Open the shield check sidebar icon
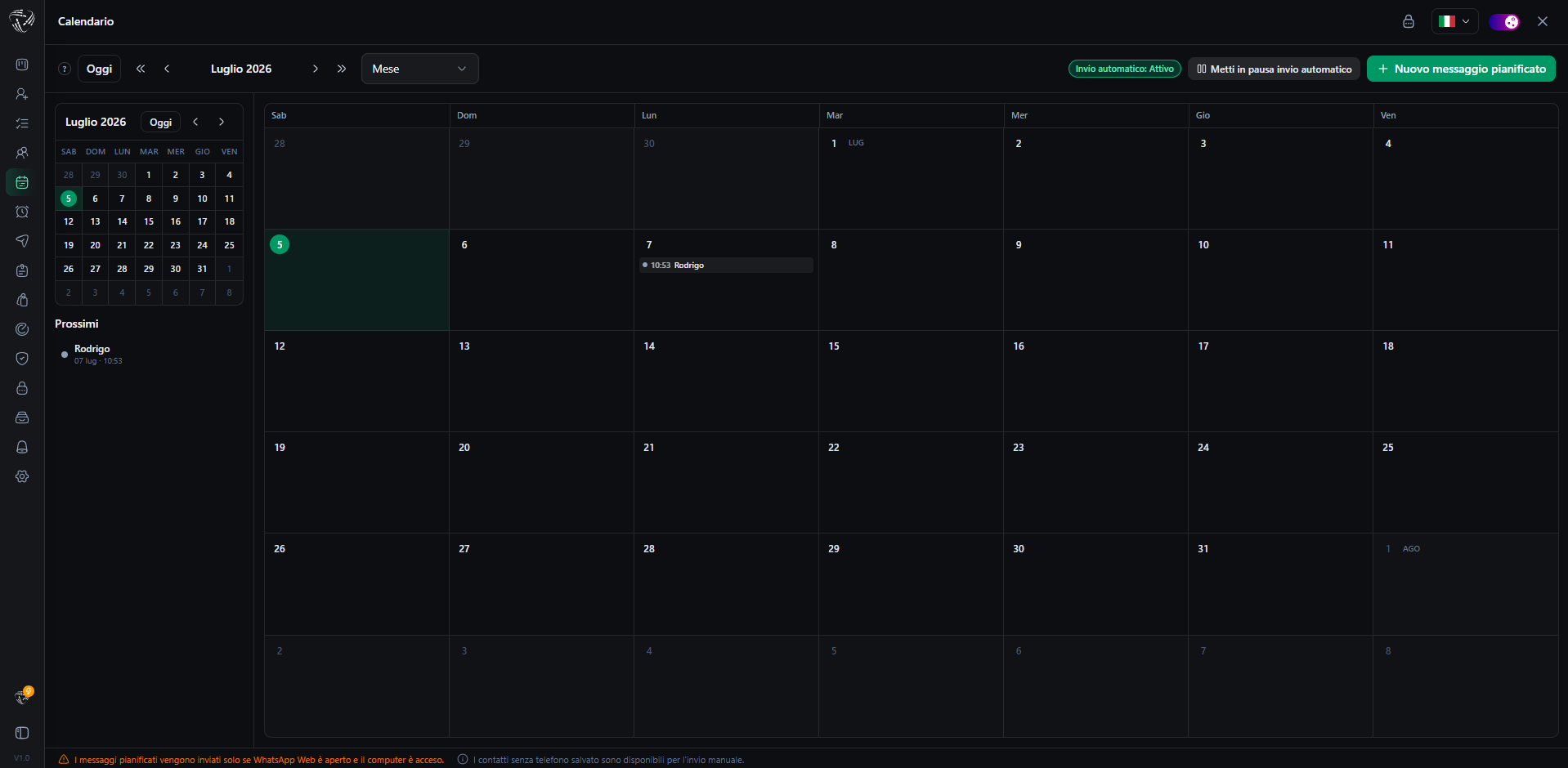Screen dimensions: 1568x768 [x=22, y=359]
